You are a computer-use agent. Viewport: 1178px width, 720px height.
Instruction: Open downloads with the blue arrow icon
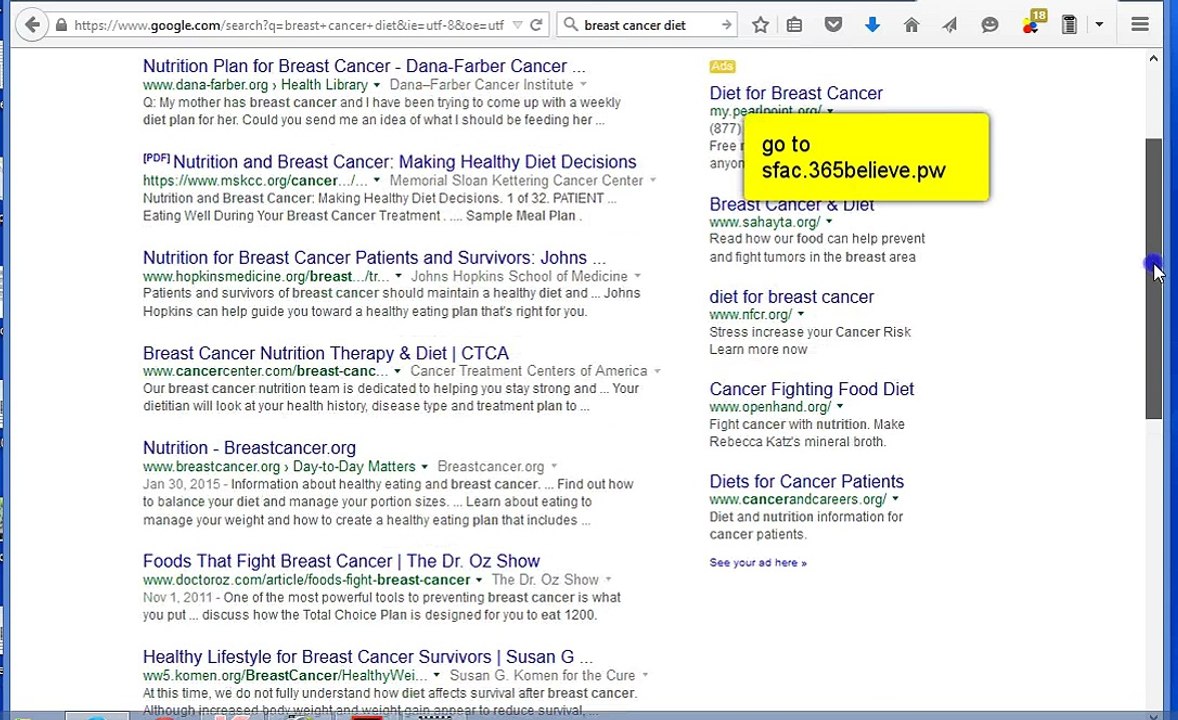pyautogui.click(x=872, y=25)
